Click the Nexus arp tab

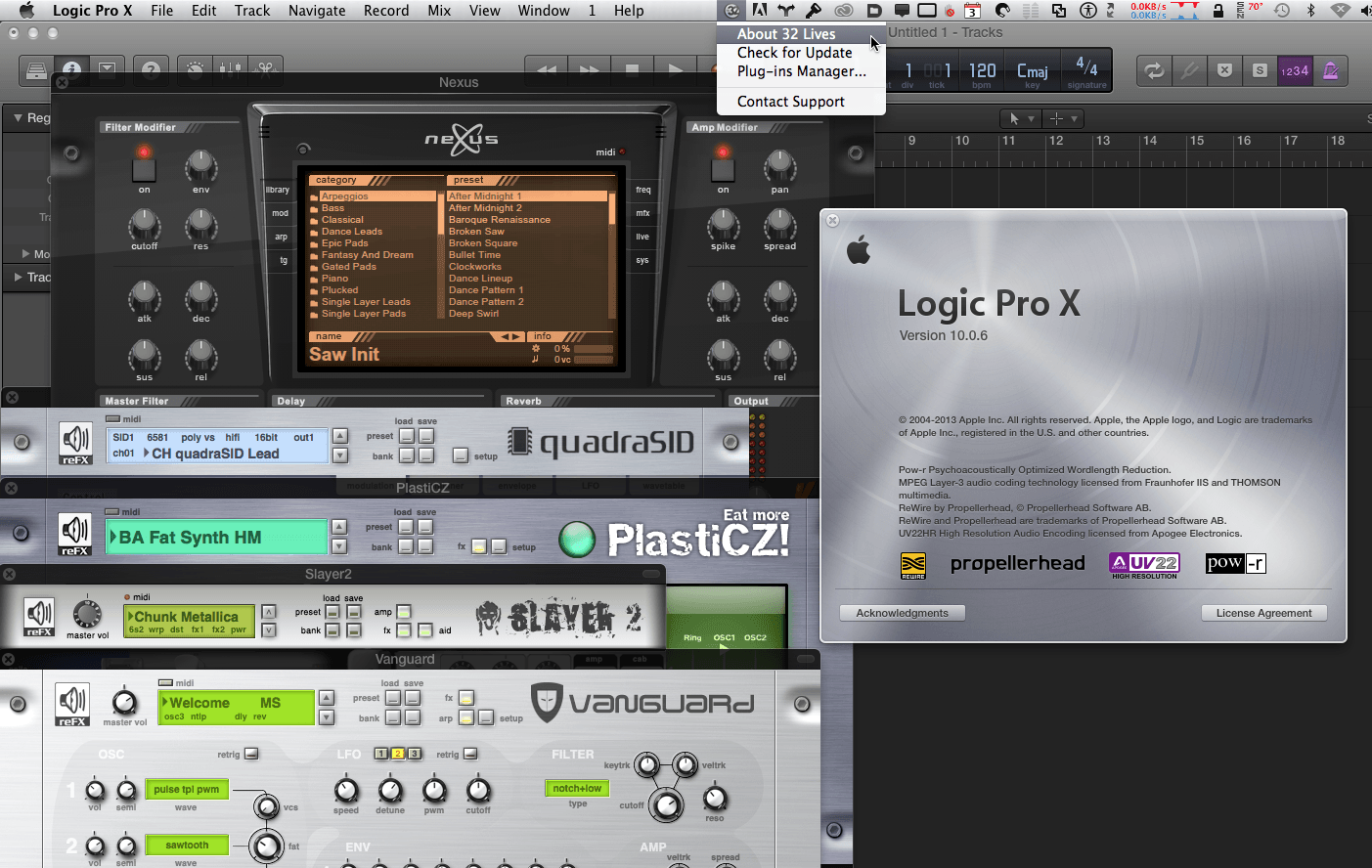282,237
